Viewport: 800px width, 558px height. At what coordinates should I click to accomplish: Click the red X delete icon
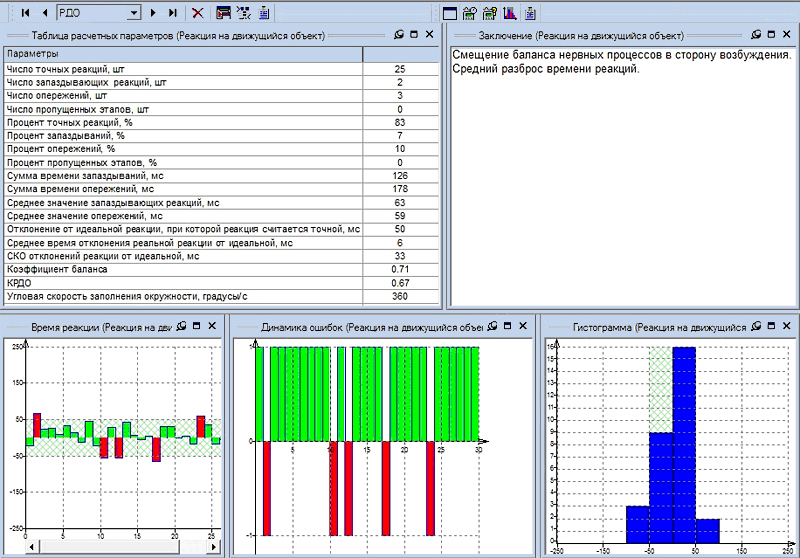click(x=198, y=13)
